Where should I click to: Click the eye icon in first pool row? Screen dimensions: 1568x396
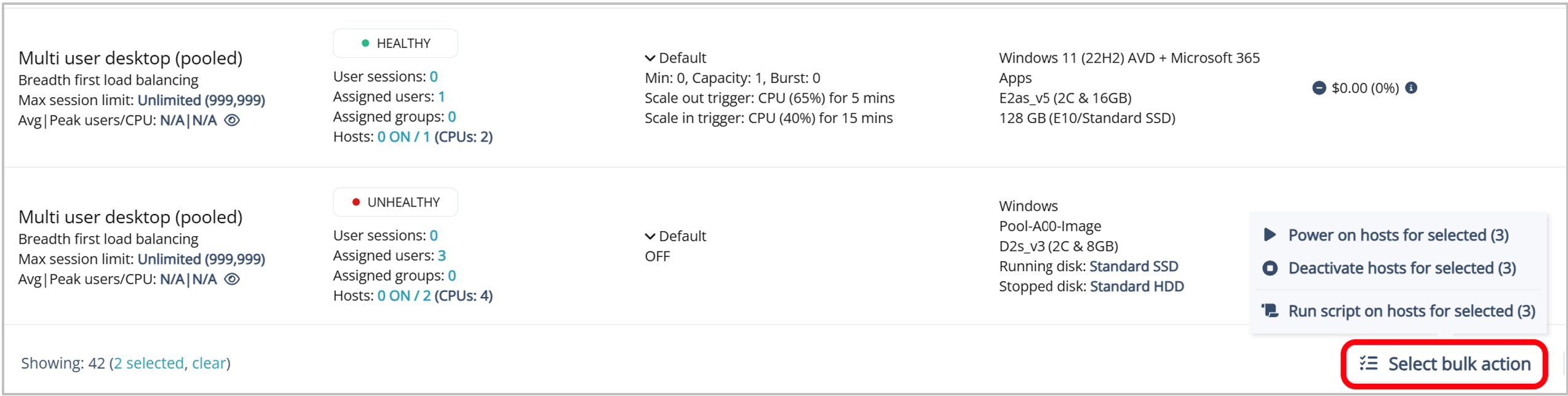[x=232, y=121]
